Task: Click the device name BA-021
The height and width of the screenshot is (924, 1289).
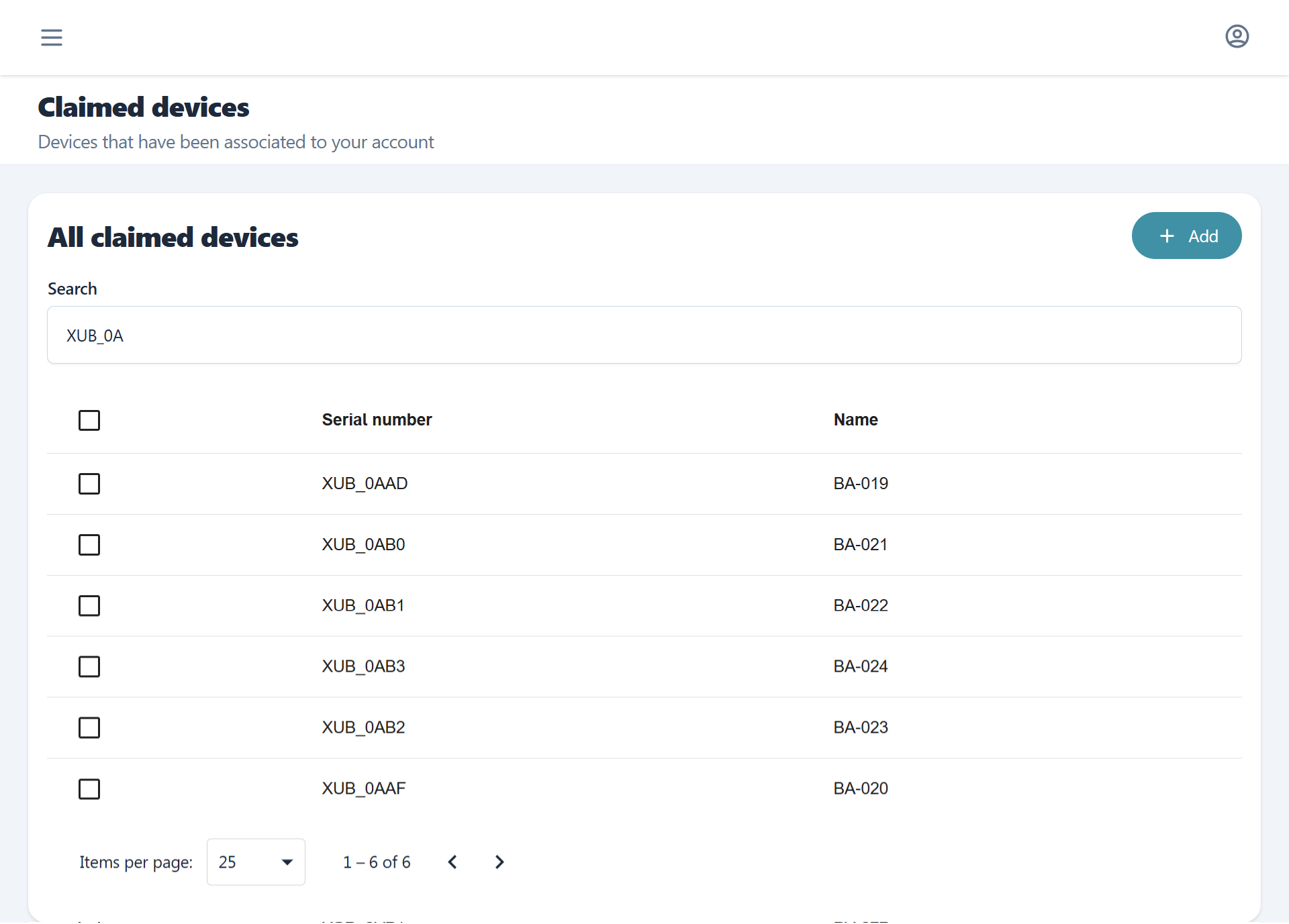Action: [860, 545]
